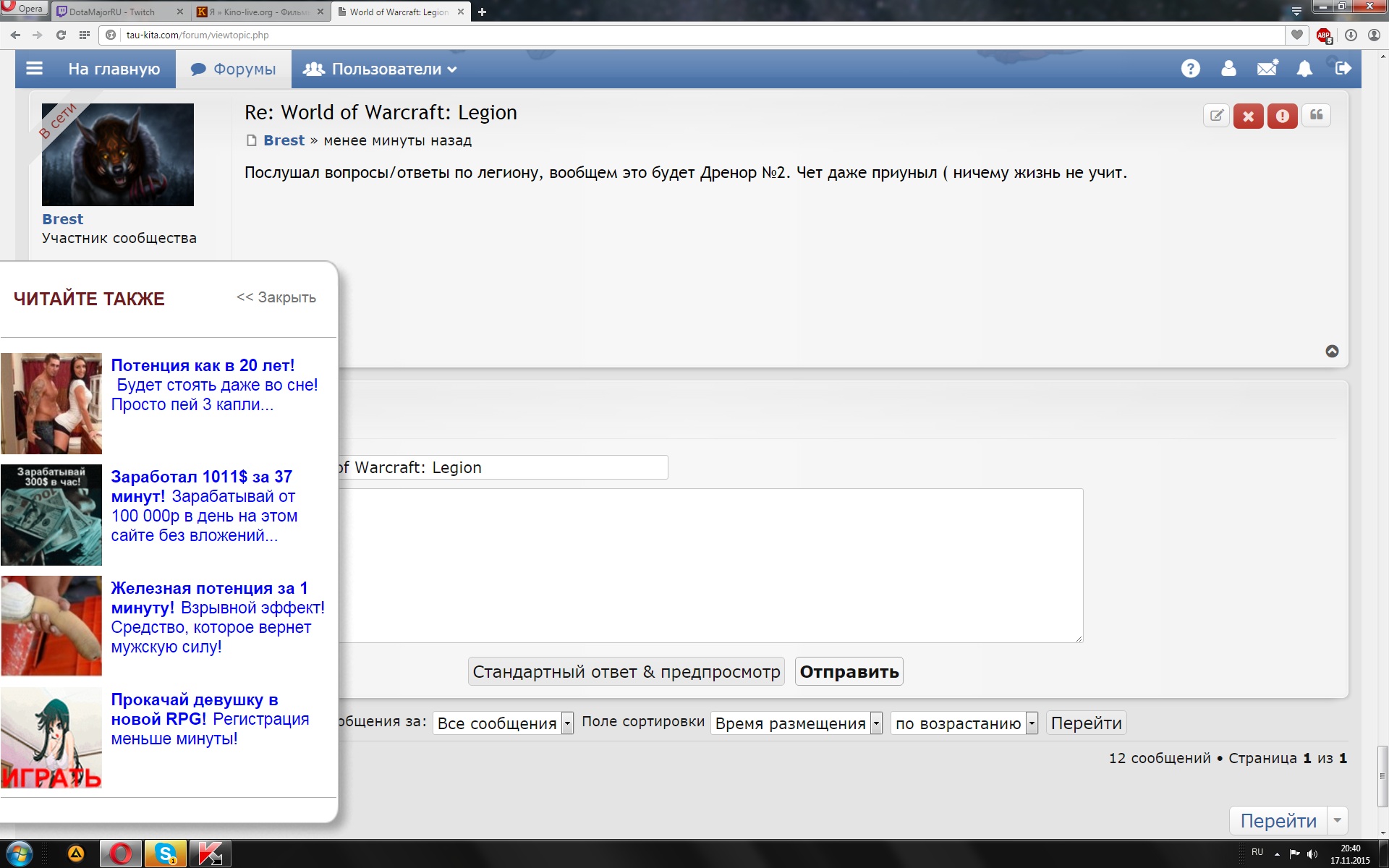Image resolution: width=1389 pixels, height=868 pixels.
Task: Click Стандартный ответ & предпросмотр button
Action: click(x=626, y=672)
